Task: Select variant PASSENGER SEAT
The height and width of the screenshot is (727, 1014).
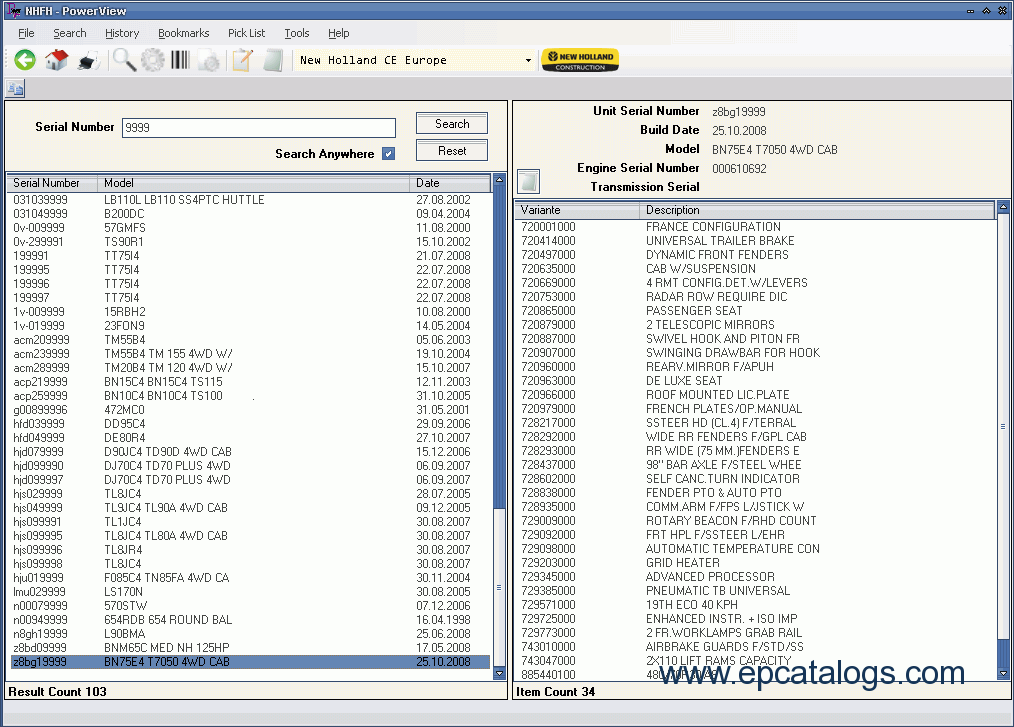Action: coord(755,311)
